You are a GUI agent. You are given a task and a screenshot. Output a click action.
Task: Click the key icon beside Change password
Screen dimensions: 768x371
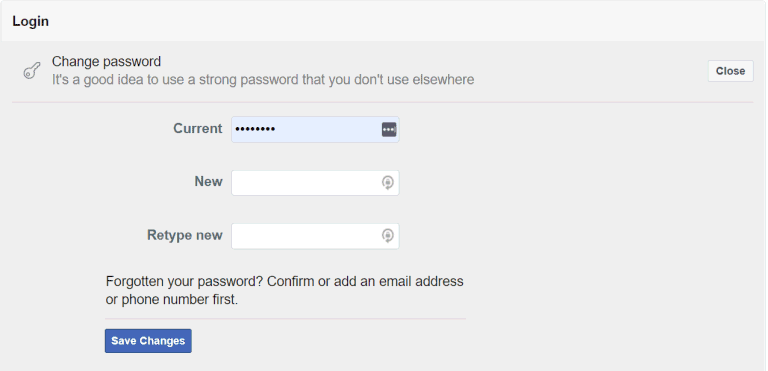pyautogui.click(x=32, y=71)
